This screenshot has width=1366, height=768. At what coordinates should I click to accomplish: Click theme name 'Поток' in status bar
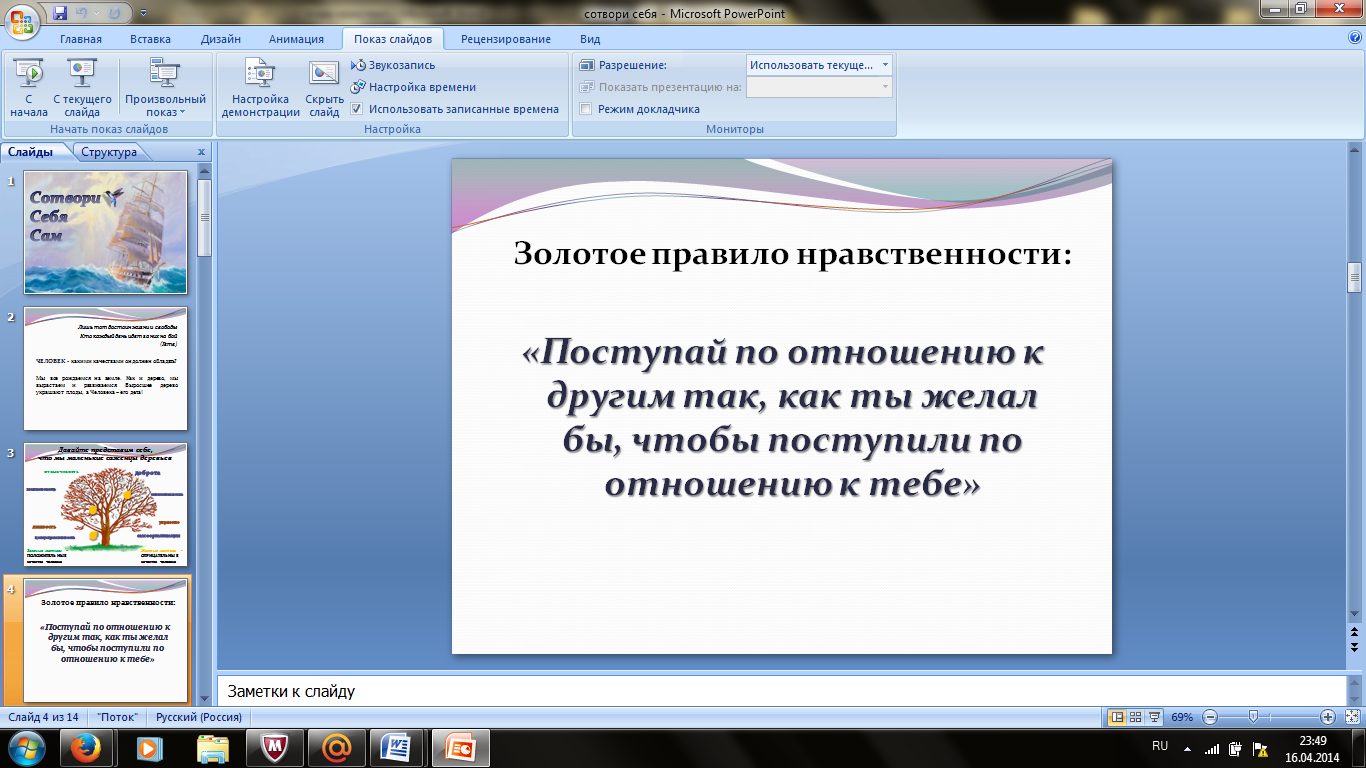118,717
